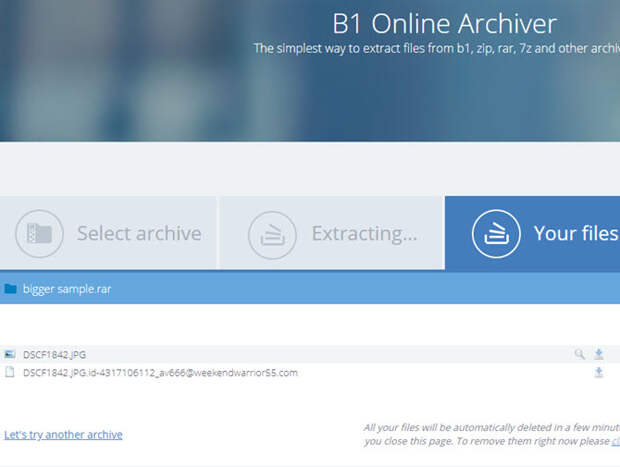Click the Let's try another archive link
This screenshot has width=620, height=467.
coord(63,435)
